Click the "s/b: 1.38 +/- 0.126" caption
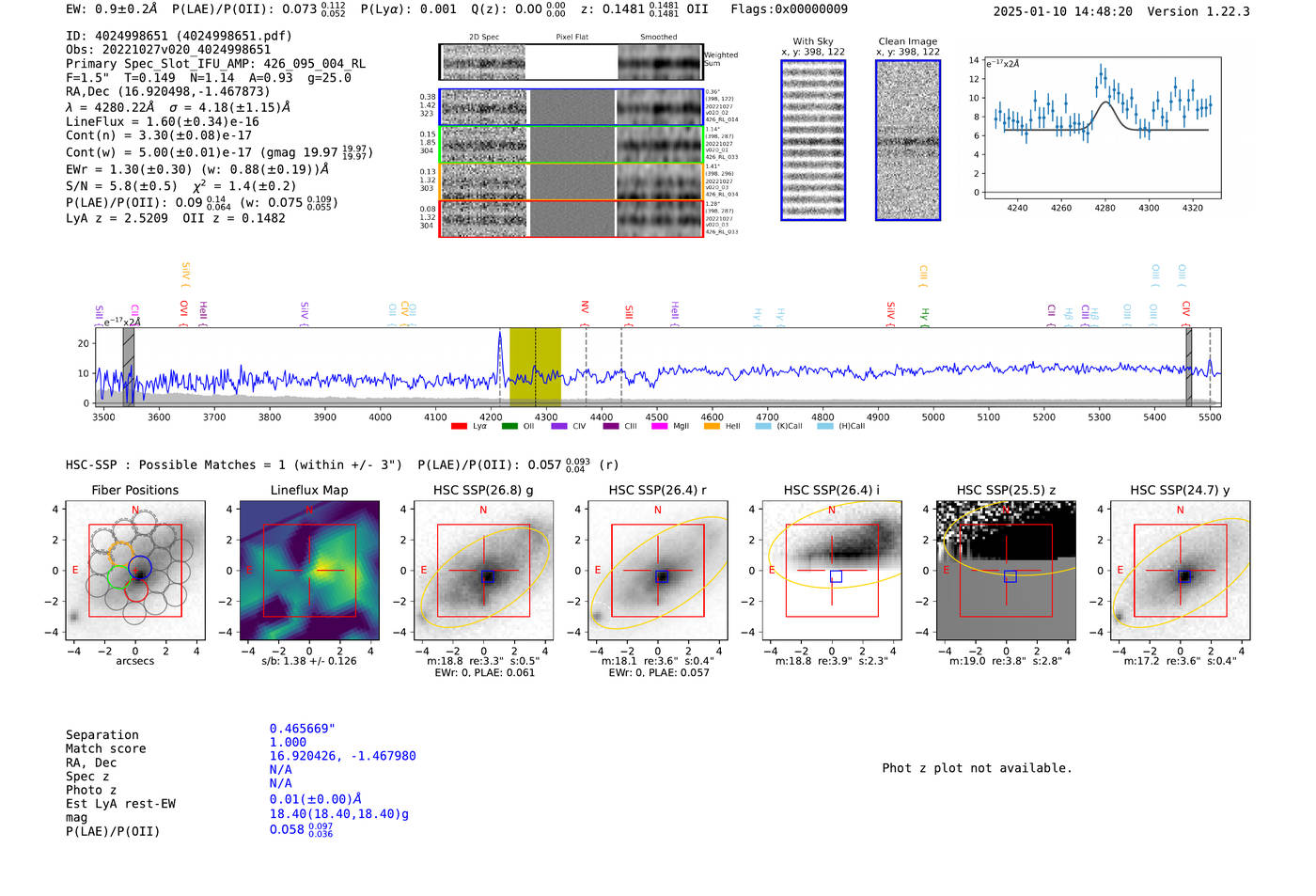Viewport: 1316px width, 896px height. [309, 661]
